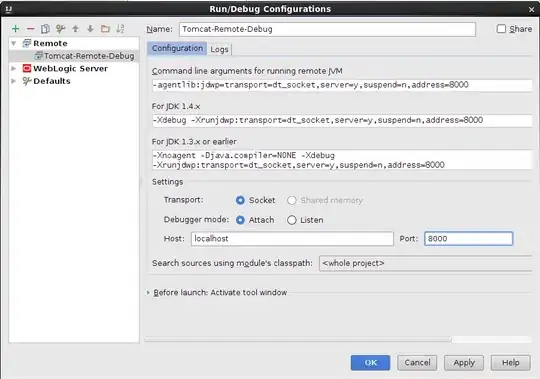This screenshot has width=540, height=379.
Task: Sort configurations alphabetically
Action: [x=120, y=29]
